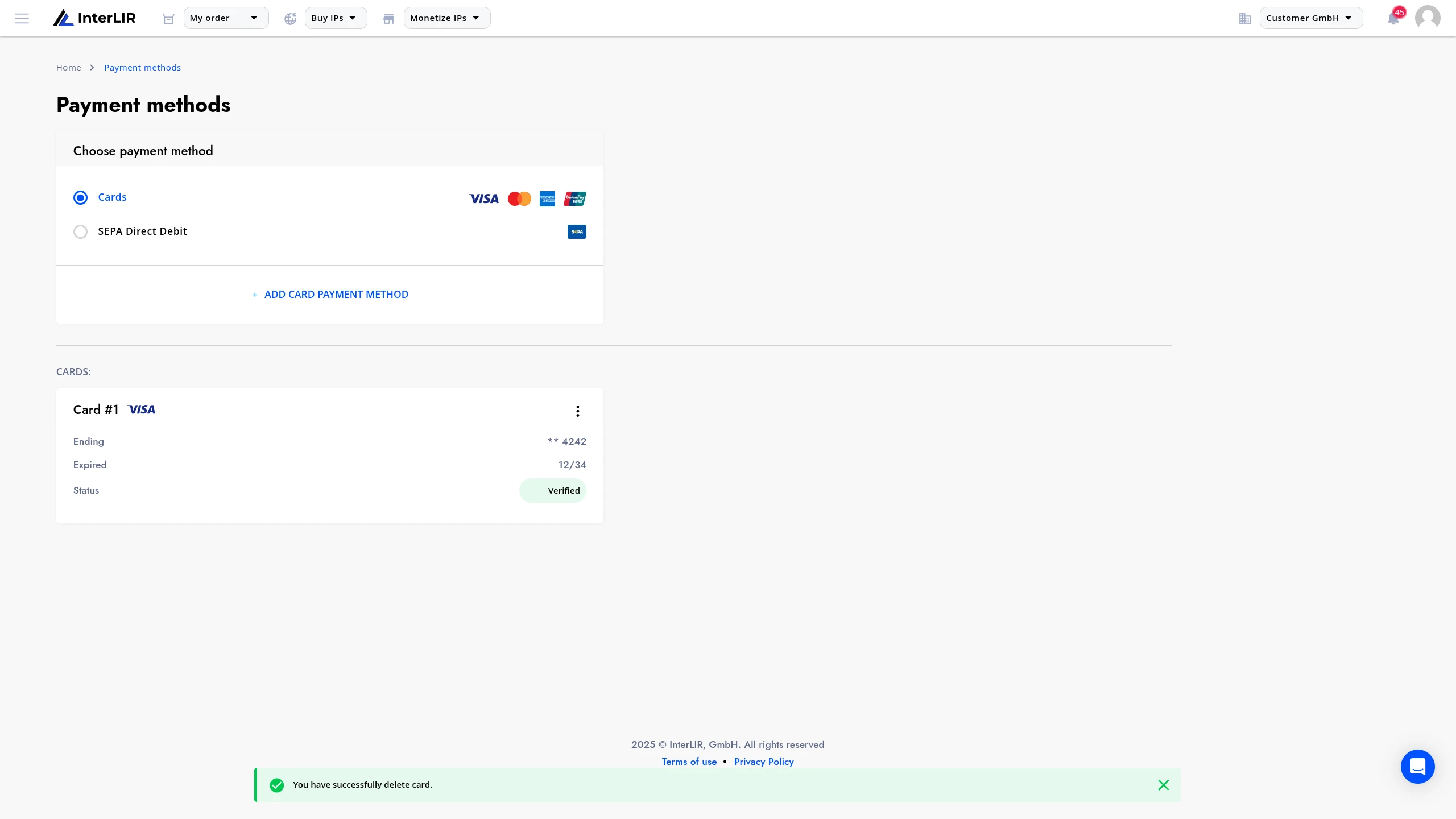Click the American Express logo
The image size is (1456, 819).
point(547,198)
